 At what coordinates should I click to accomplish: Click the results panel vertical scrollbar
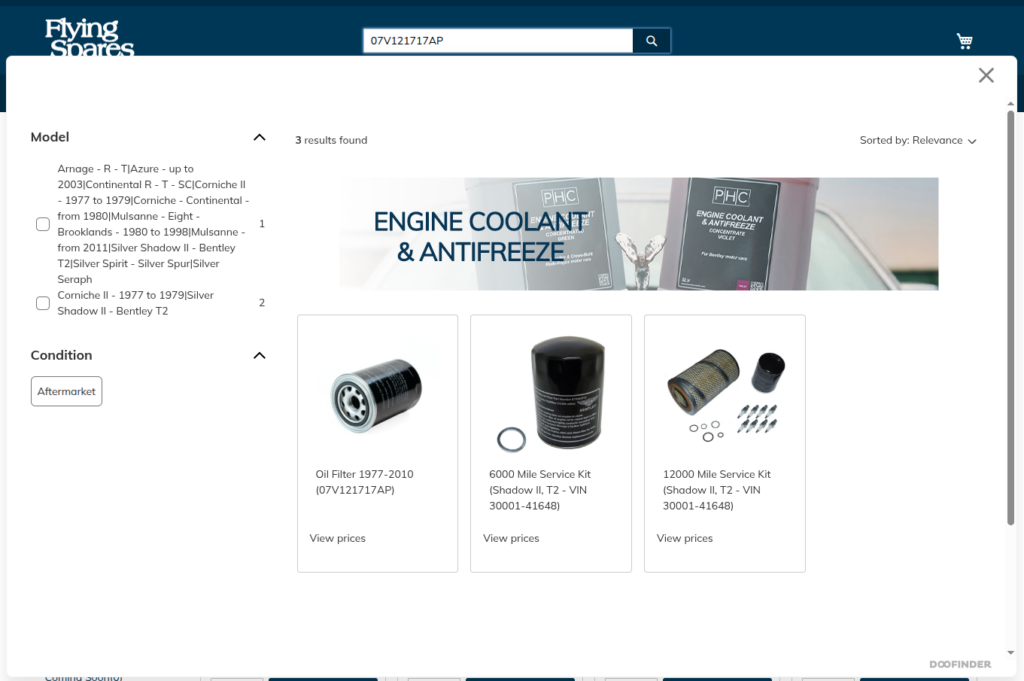pos(1011,317)
